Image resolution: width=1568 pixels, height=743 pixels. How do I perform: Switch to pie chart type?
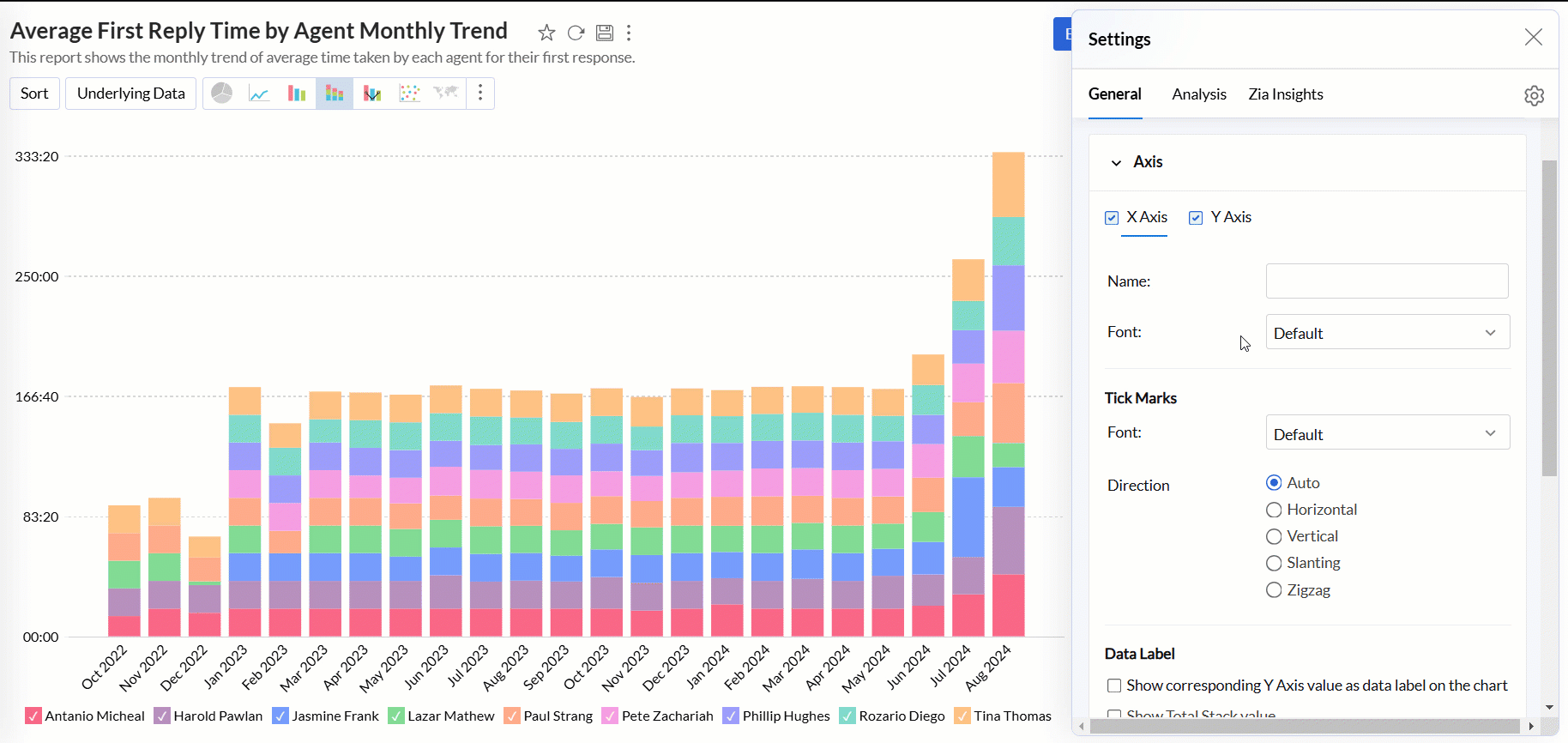pyautogui.click(x=222, y=94)
